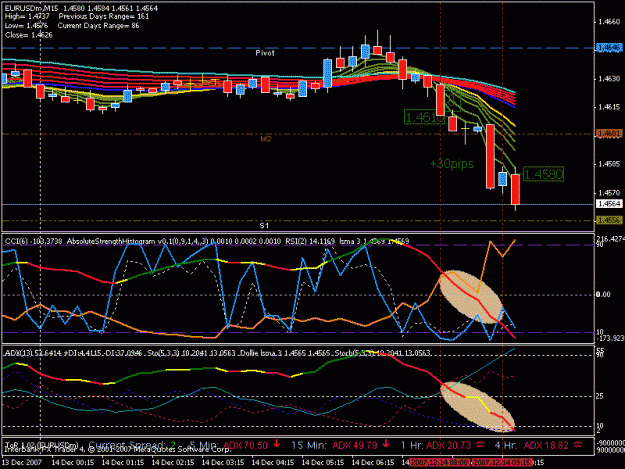The height and width of the screenshot is (469, 625).
Task: Click the red down arrow beside ADX 49.79
Action: [385, 444]
